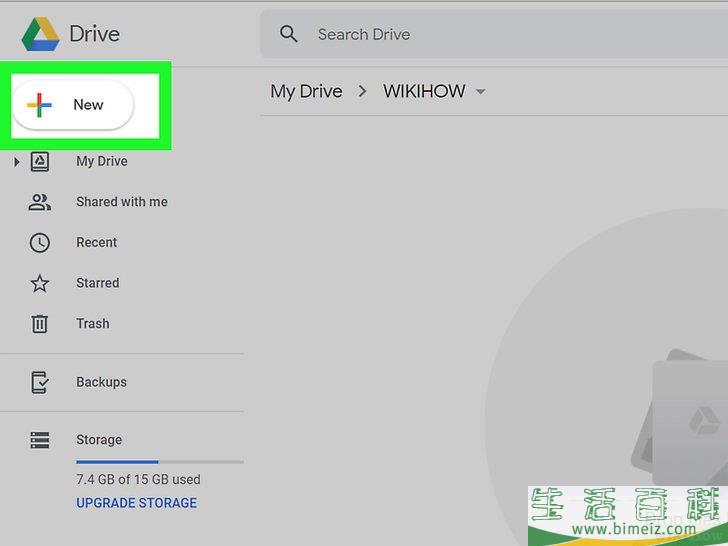Click the Starred star icon
This screenshot has width=728, height=546.
[x=40, y=283]
